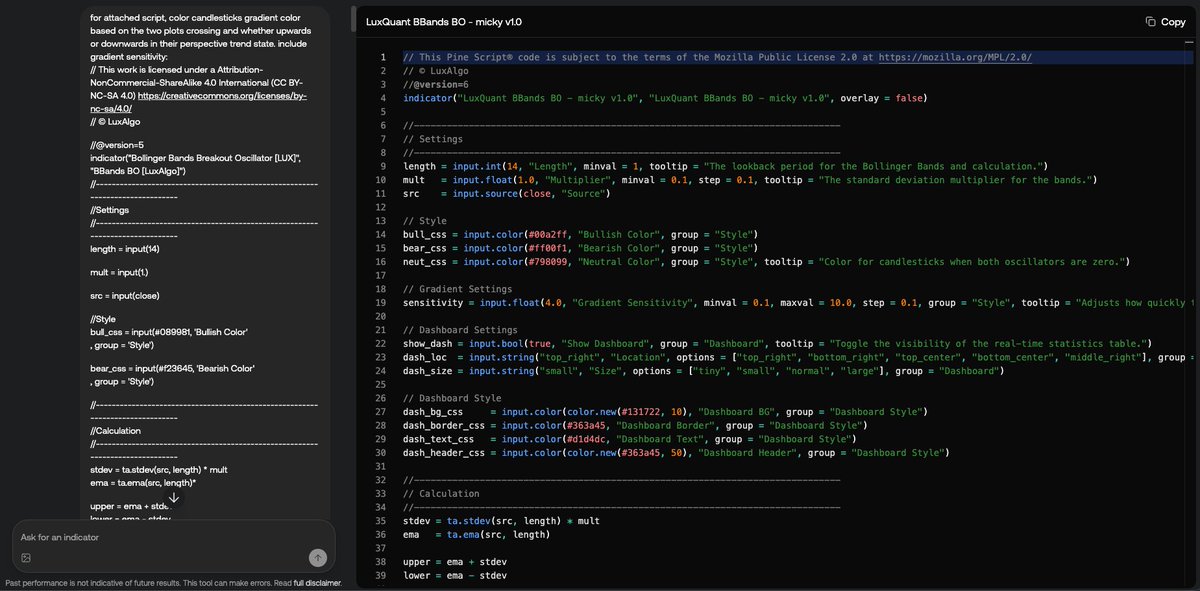Open the mozilla.org/MPL/2.0 link in code
Viewport: 1200px width, 591px height.
point(955,57)
